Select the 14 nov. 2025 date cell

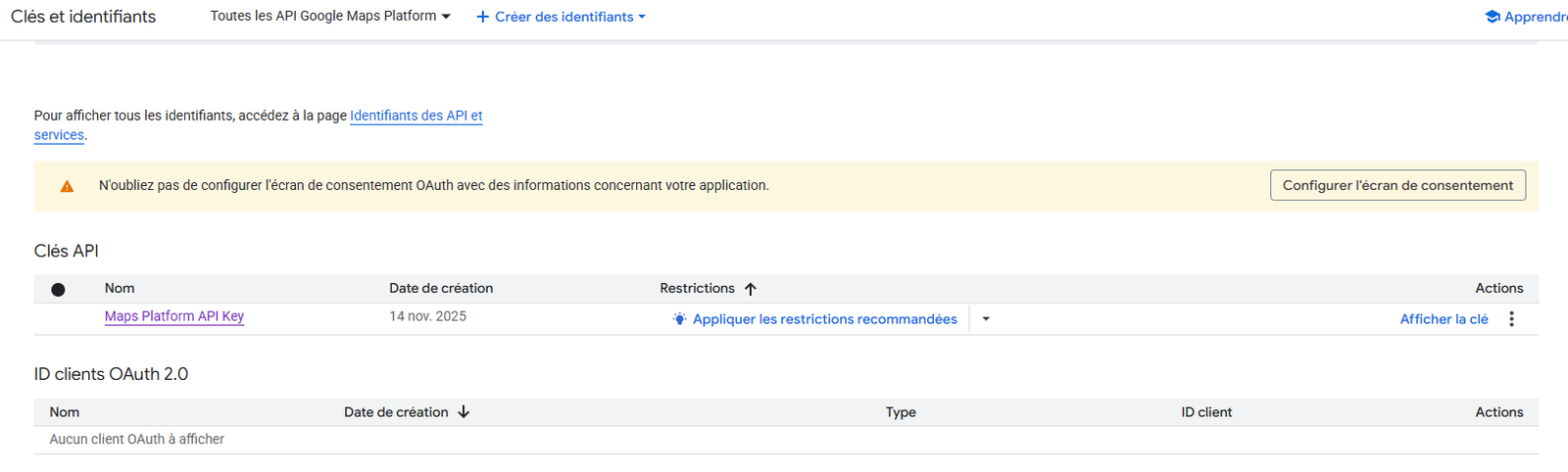tap(427, 316)
